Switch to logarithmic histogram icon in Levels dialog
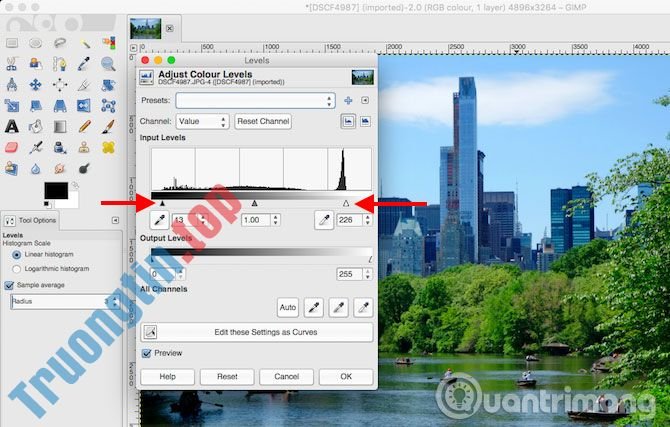 pos(365,121)
